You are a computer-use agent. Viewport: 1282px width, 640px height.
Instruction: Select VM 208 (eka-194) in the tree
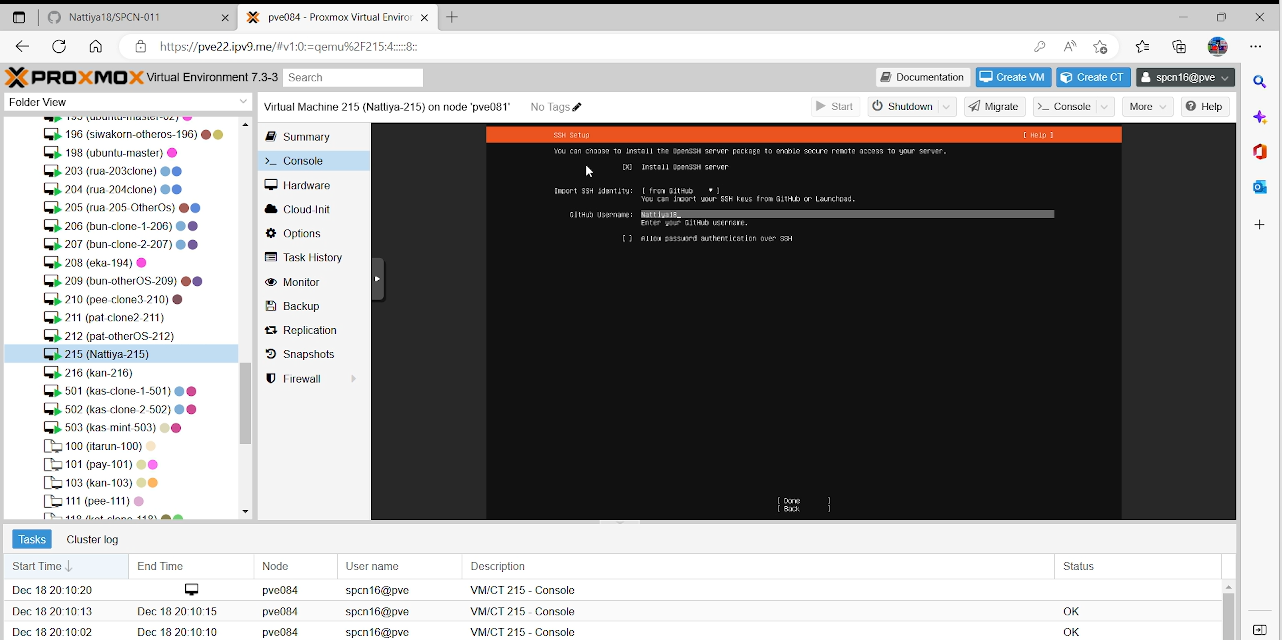point(121,263)
